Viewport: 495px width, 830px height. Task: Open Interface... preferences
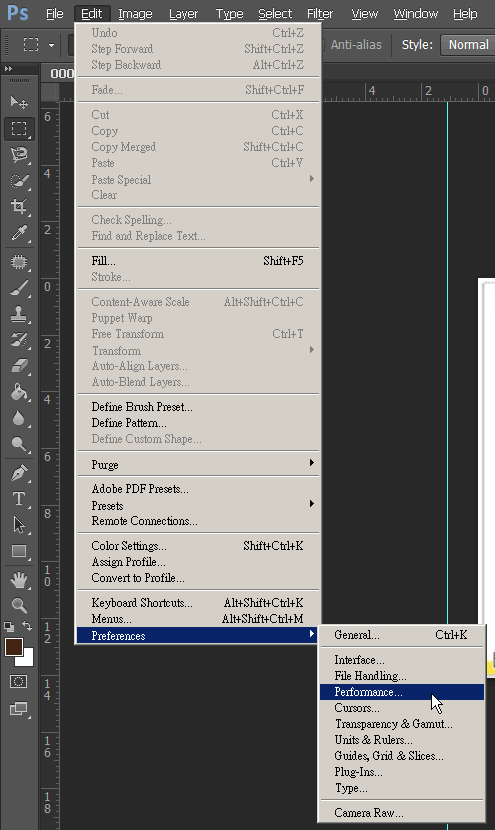pos(402,660)
